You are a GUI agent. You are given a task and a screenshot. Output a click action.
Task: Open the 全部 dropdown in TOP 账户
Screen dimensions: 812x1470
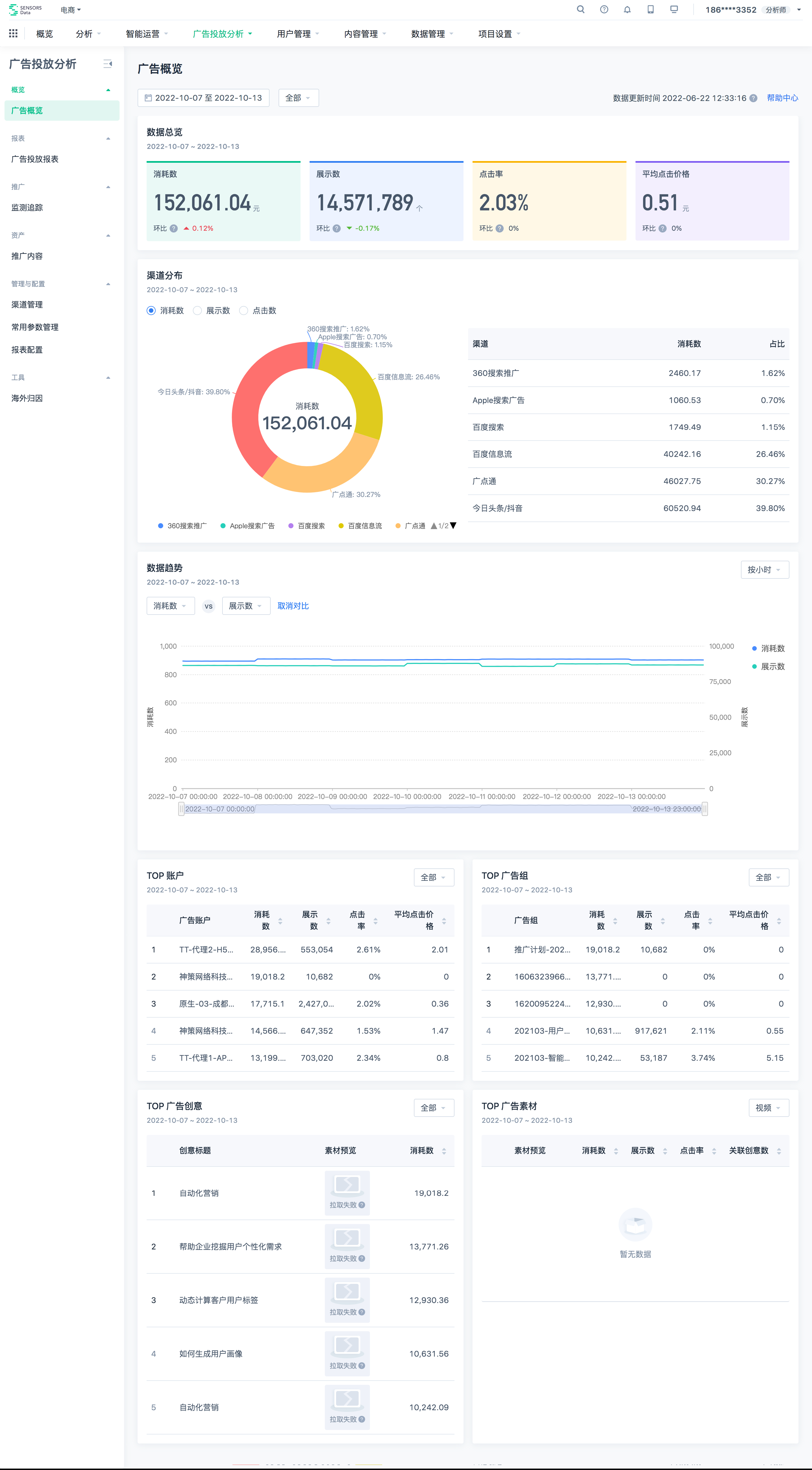tap(434, 877)
